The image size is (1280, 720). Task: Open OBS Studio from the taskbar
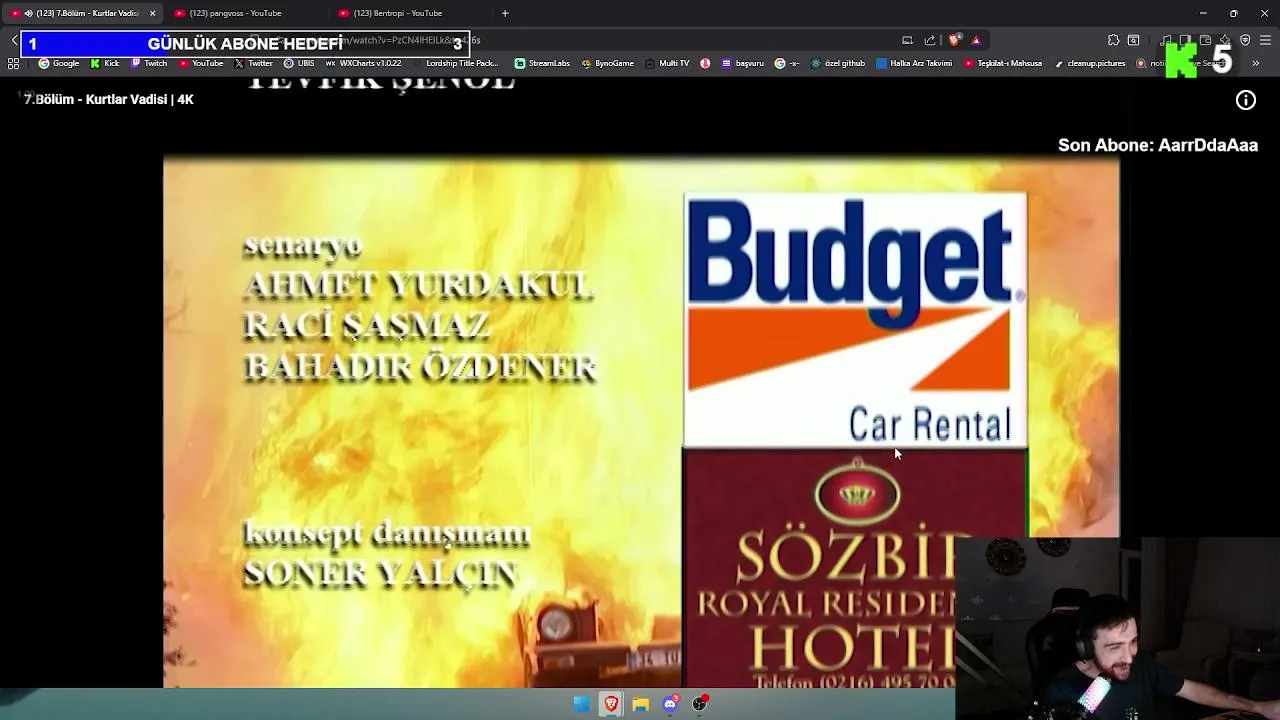click(699, 704)
